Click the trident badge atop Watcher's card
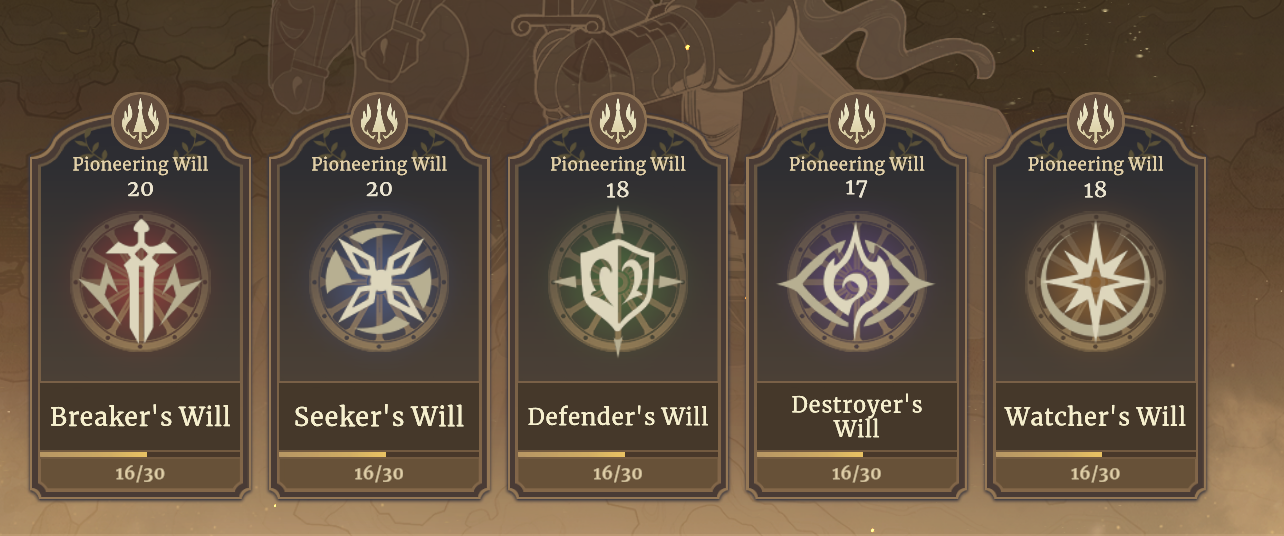Viewport: 1284px width, 536px height. tap(1096, 120)
